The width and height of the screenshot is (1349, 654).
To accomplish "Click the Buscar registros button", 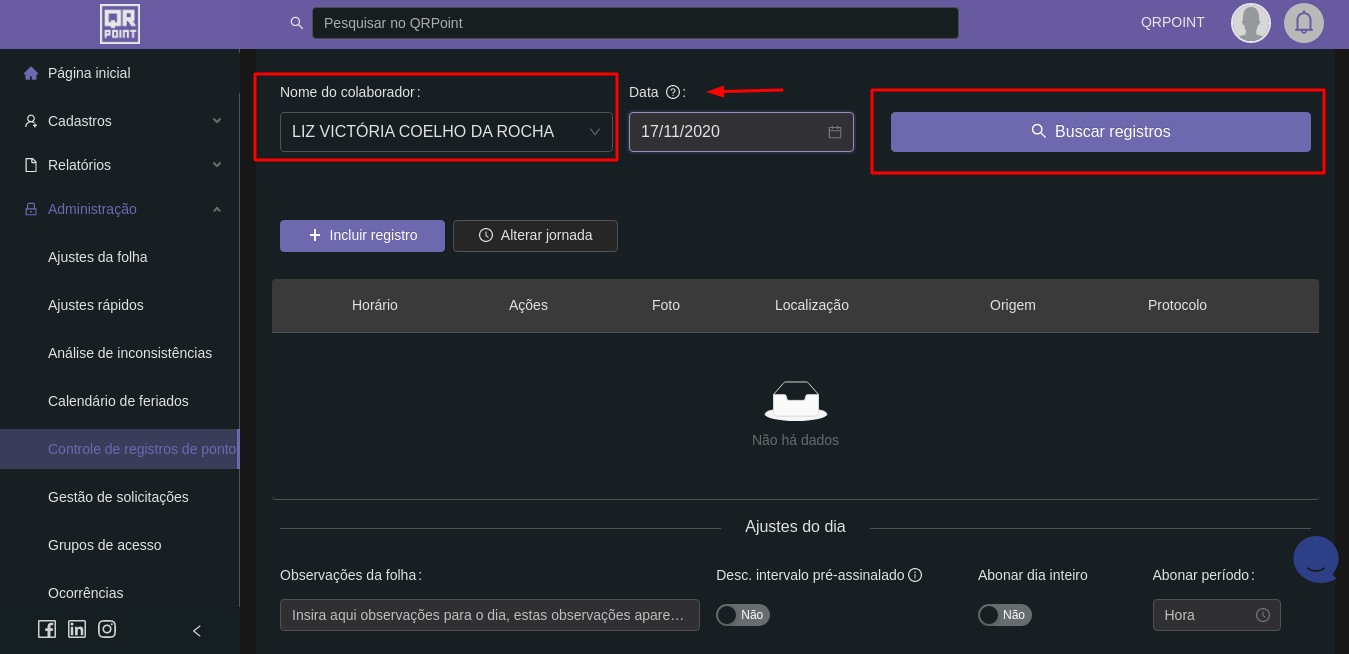I will tap(1100, 132).
